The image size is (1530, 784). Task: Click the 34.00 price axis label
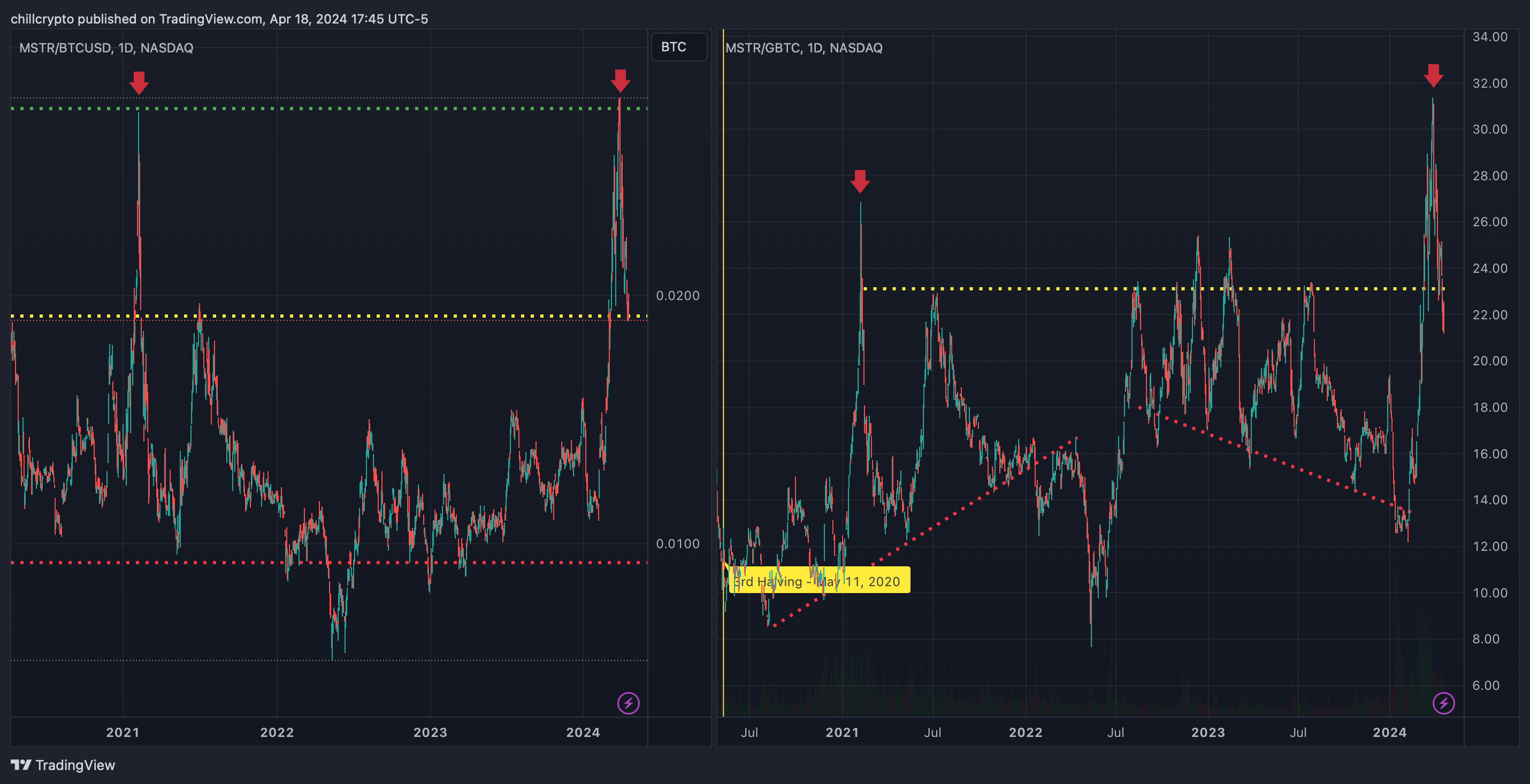pos(1490,37)
